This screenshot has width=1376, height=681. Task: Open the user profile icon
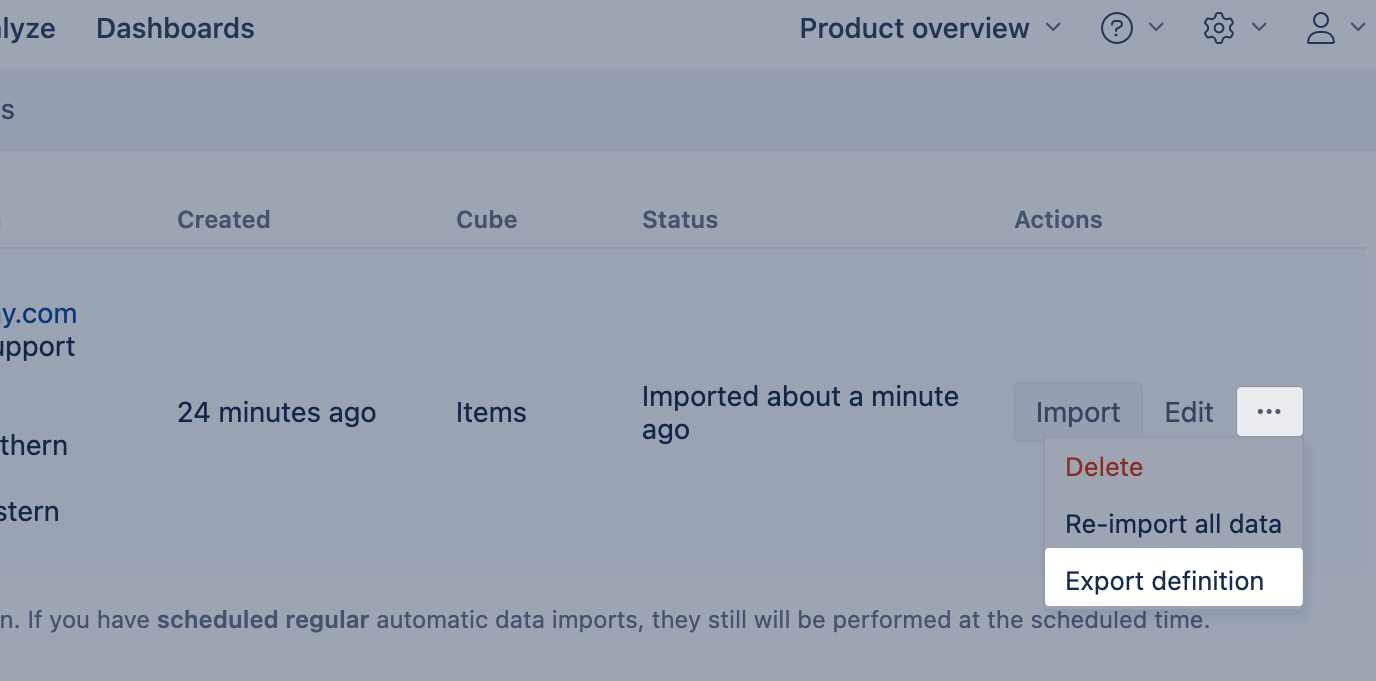pos(1321,29)
